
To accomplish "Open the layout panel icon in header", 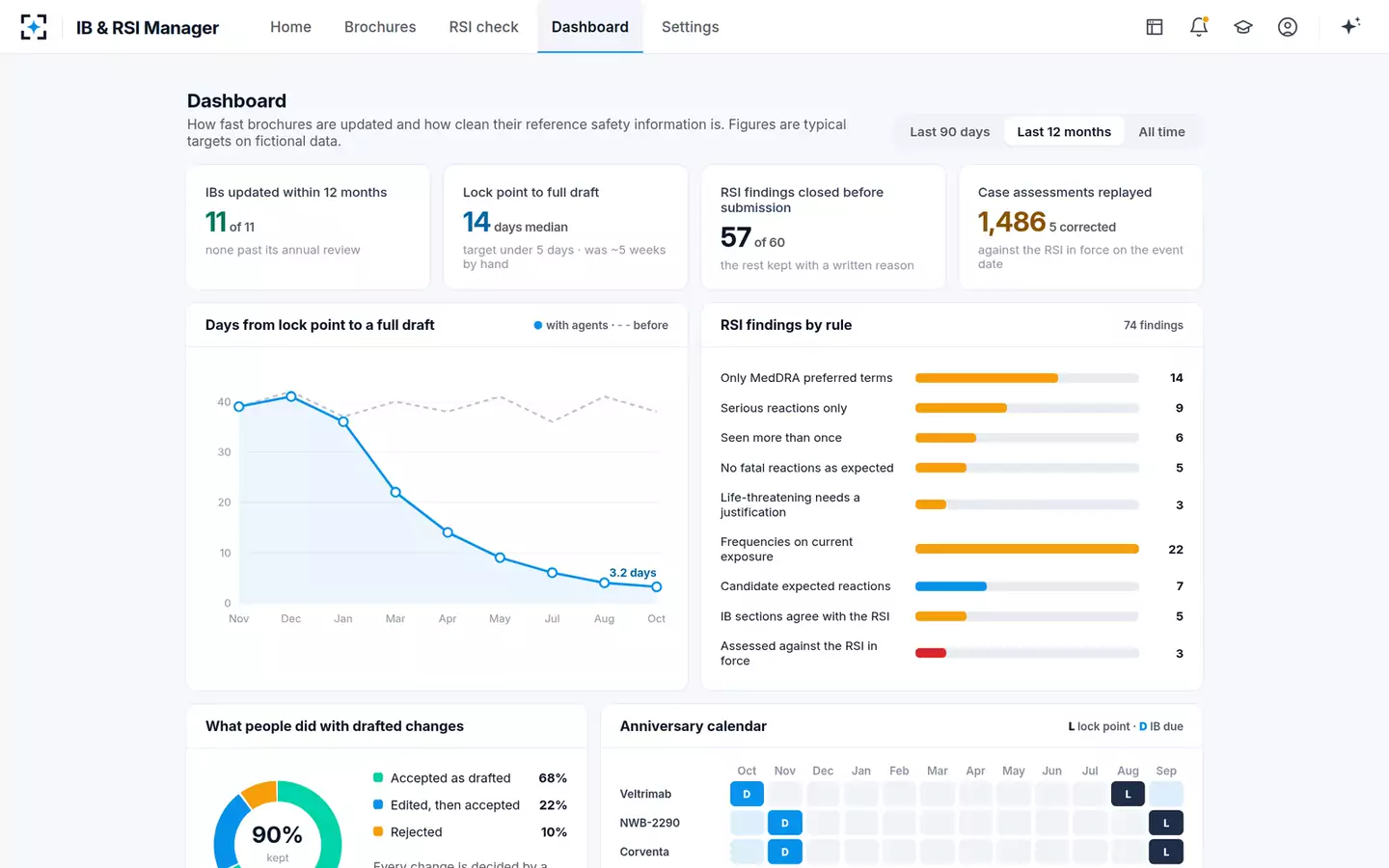I will coord(1155,27).
